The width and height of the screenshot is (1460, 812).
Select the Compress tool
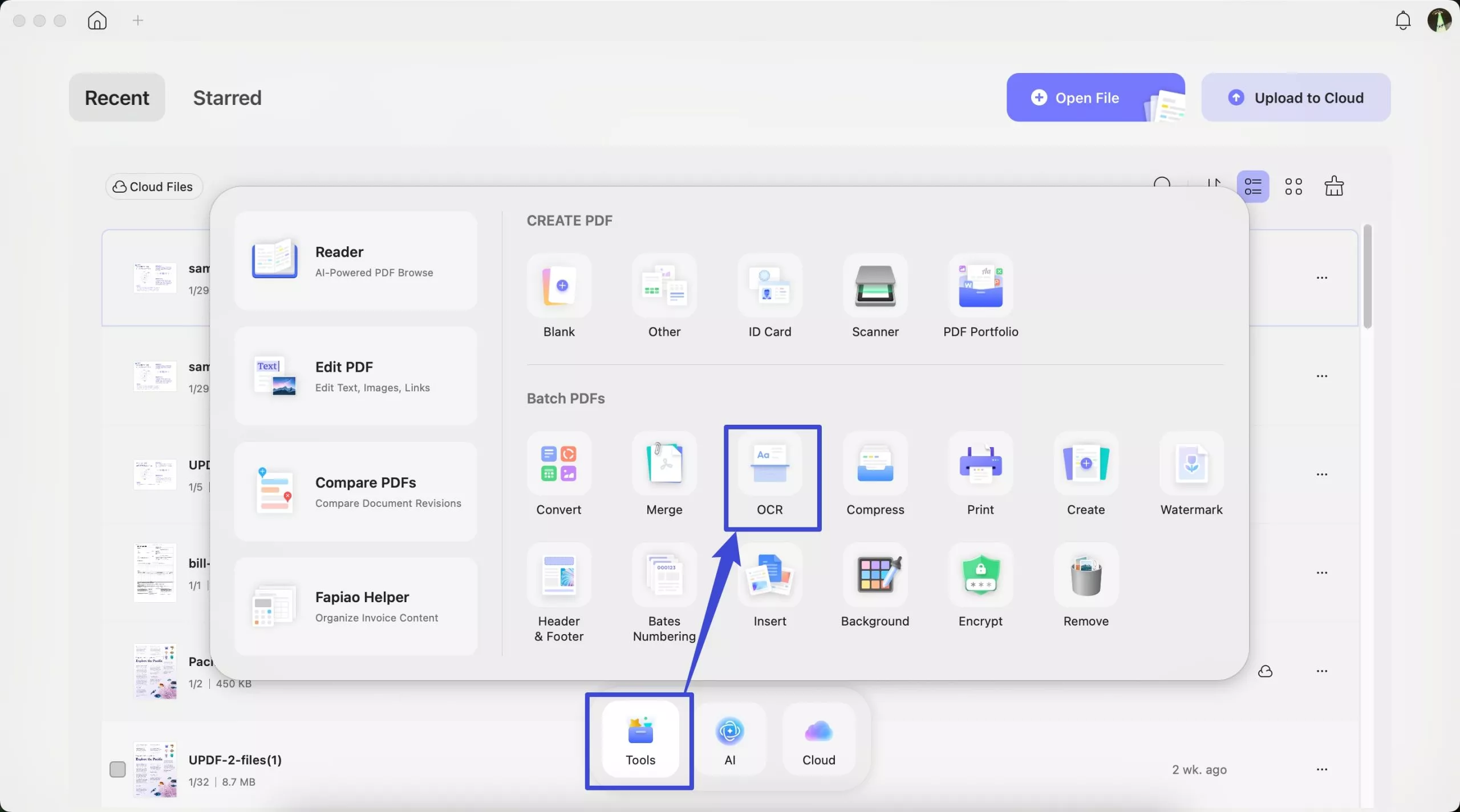[x=875, y=475]
